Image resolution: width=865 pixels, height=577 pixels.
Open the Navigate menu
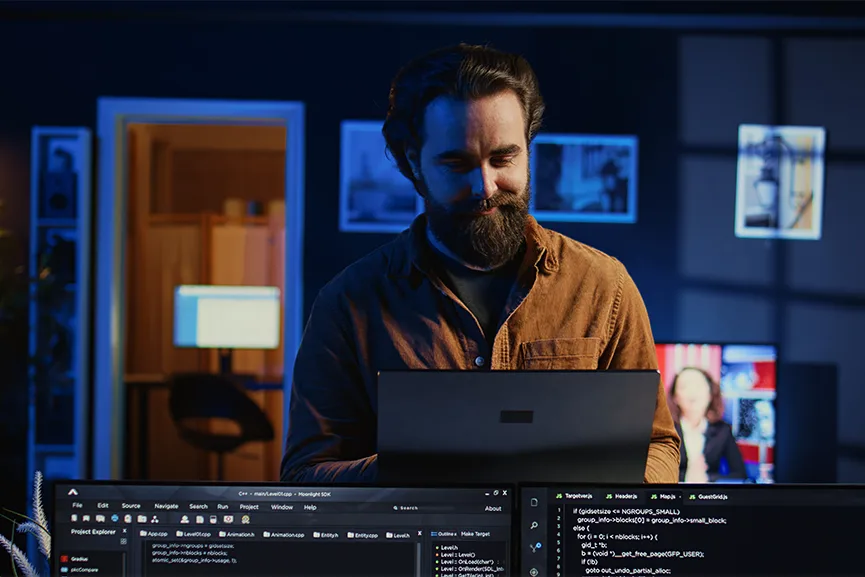[166, 506]
